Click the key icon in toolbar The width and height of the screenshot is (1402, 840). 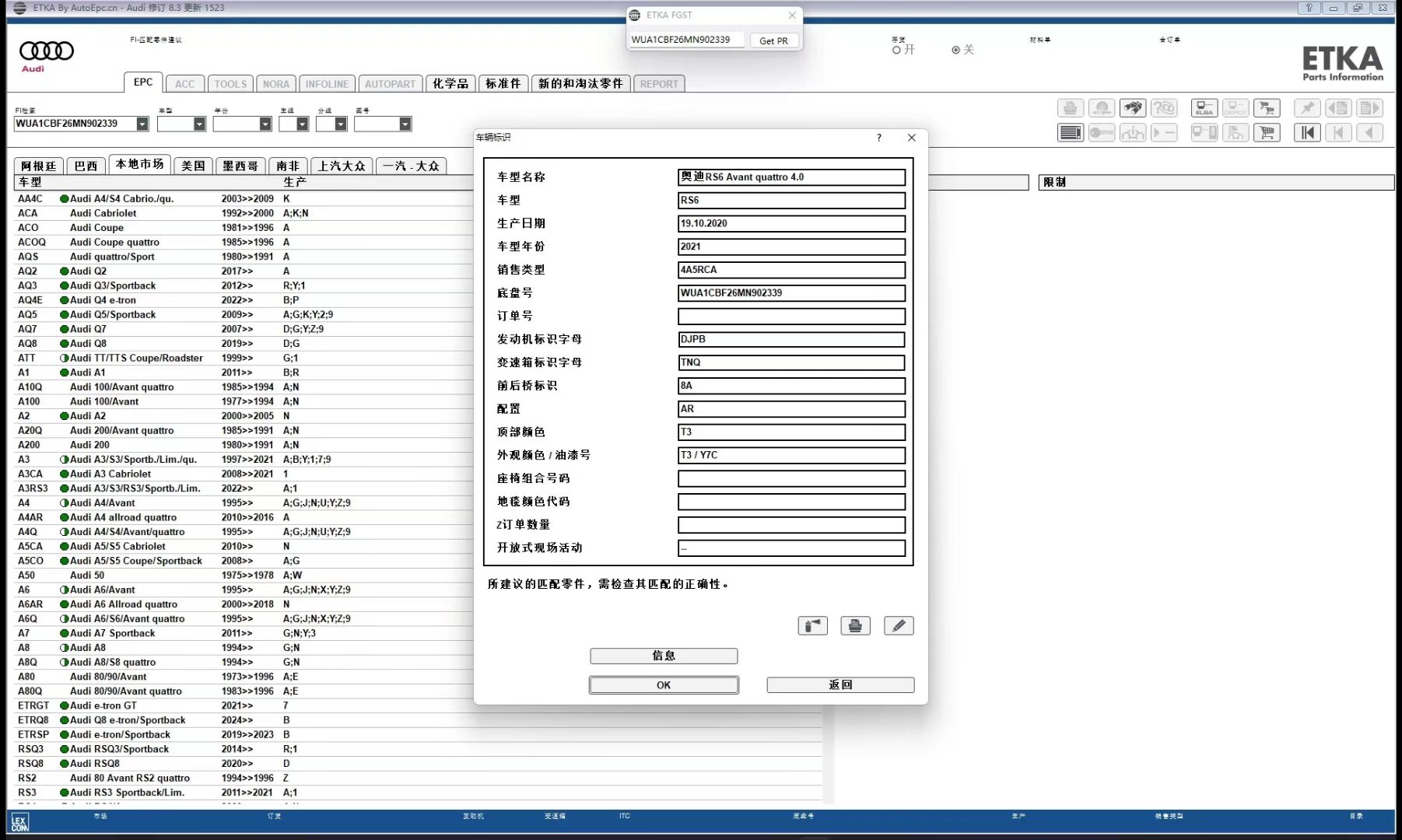pos(1101,132)
